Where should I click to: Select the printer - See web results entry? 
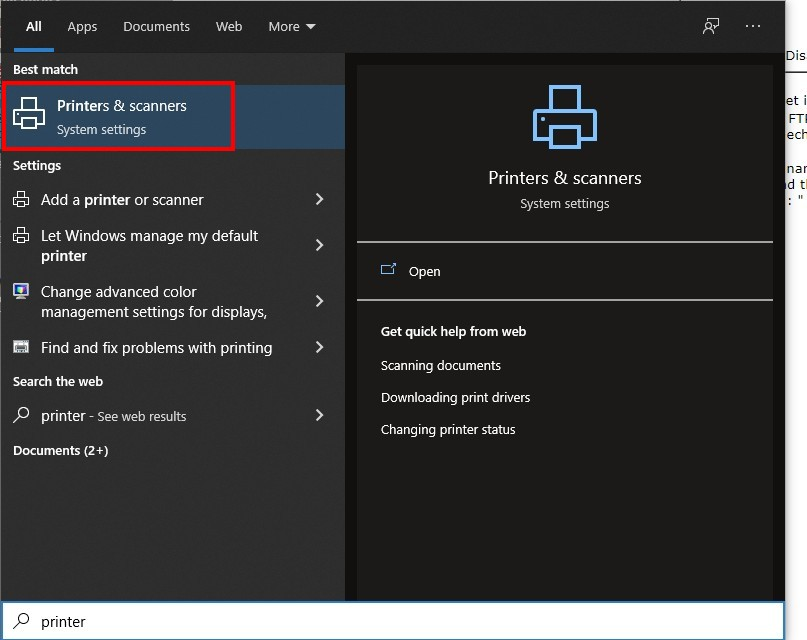point(173,415)
